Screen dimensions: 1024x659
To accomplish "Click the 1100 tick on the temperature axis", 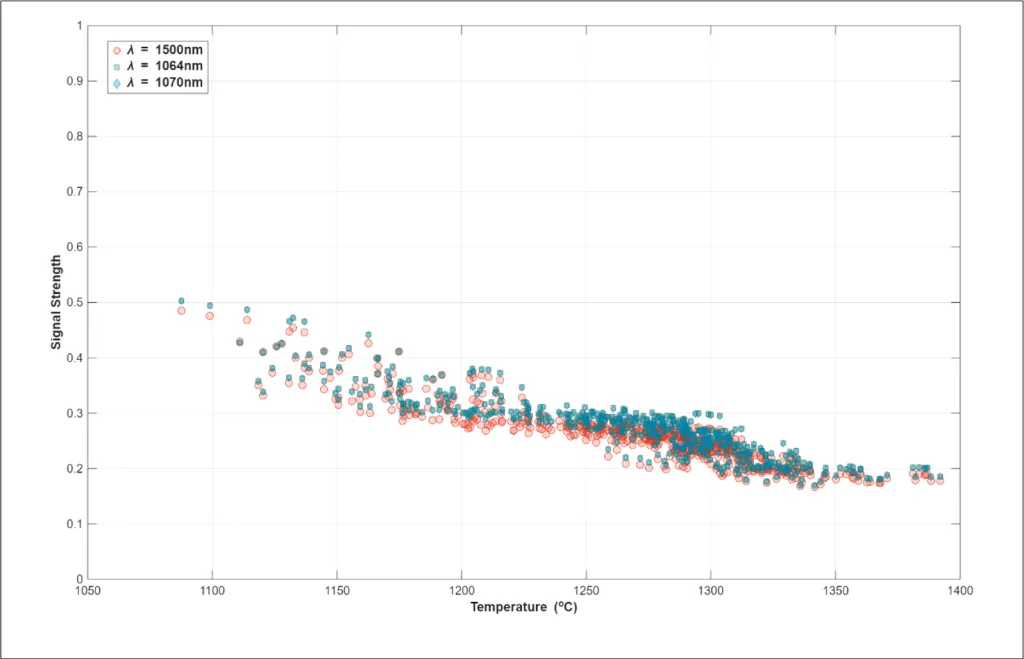I will coord(212,590).
